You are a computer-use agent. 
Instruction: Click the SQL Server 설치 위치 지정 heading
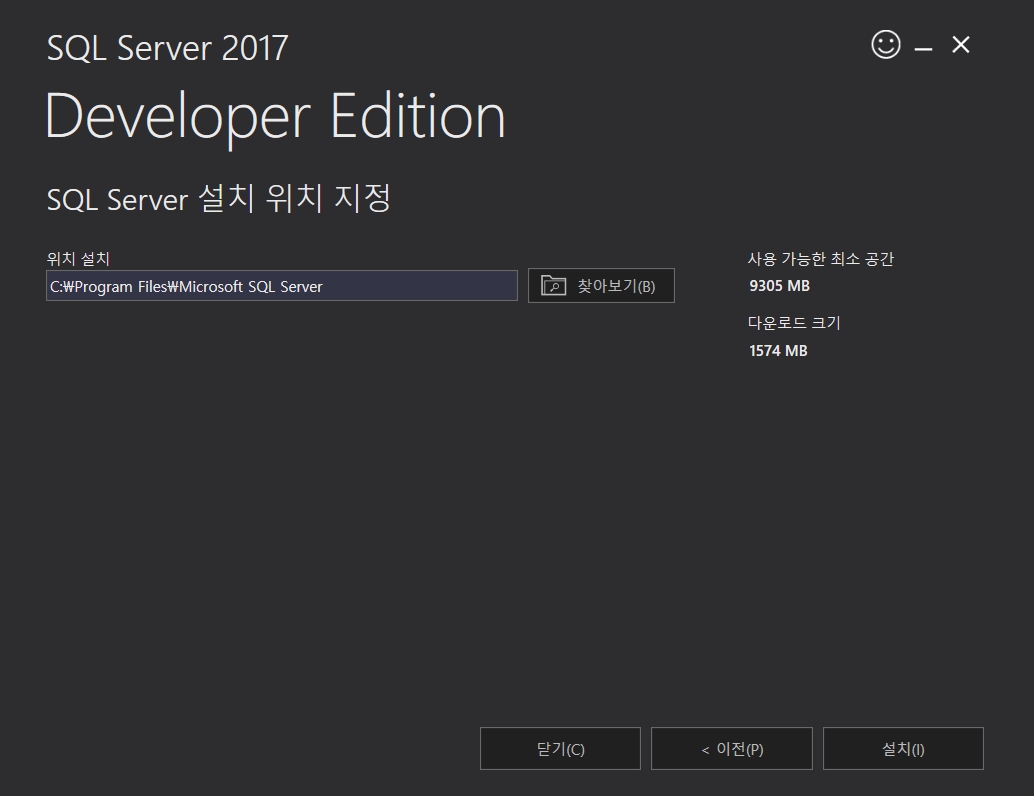[x=218, y=199]
